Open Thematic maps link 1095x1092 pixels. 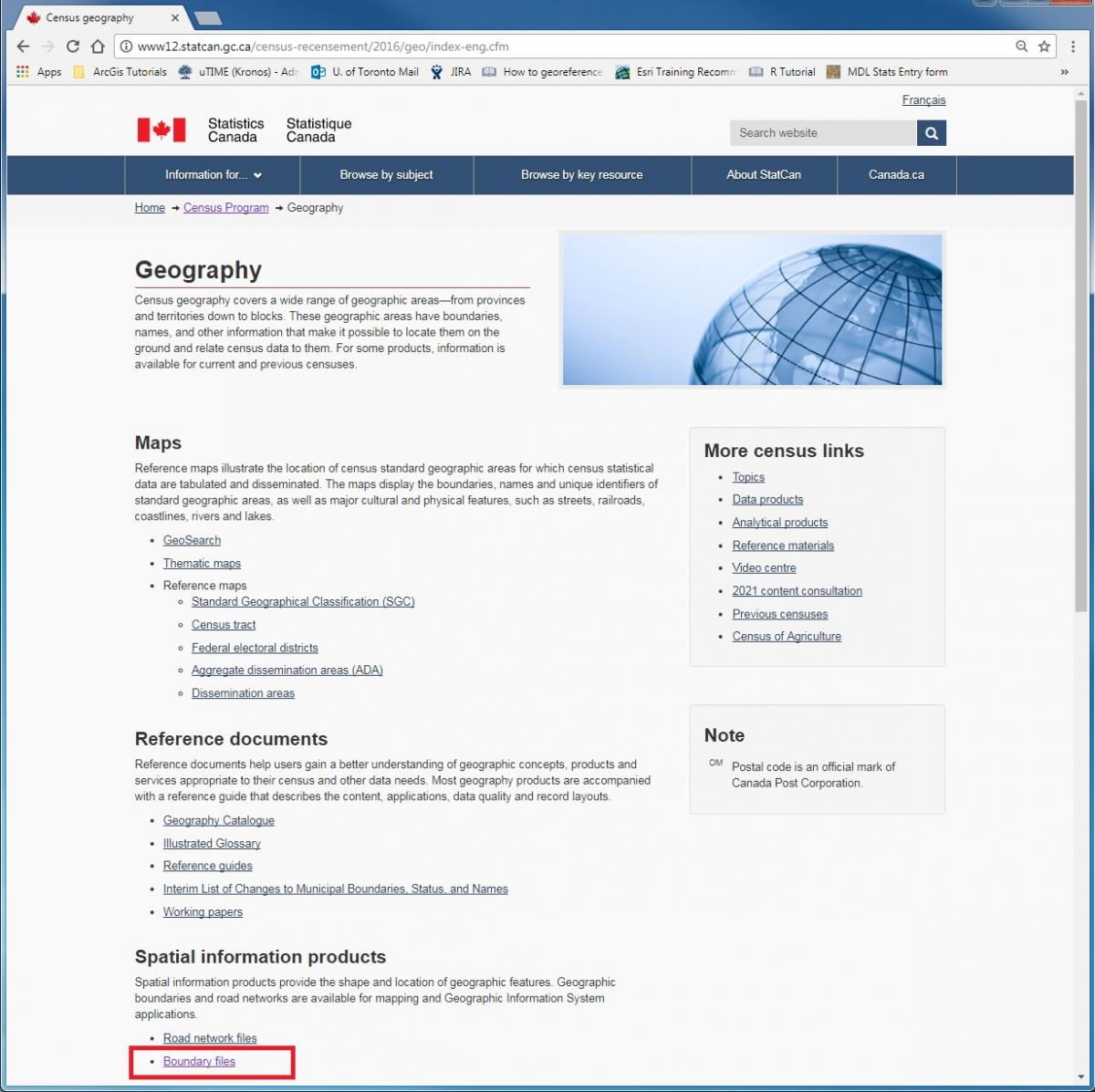coord(202,564)
